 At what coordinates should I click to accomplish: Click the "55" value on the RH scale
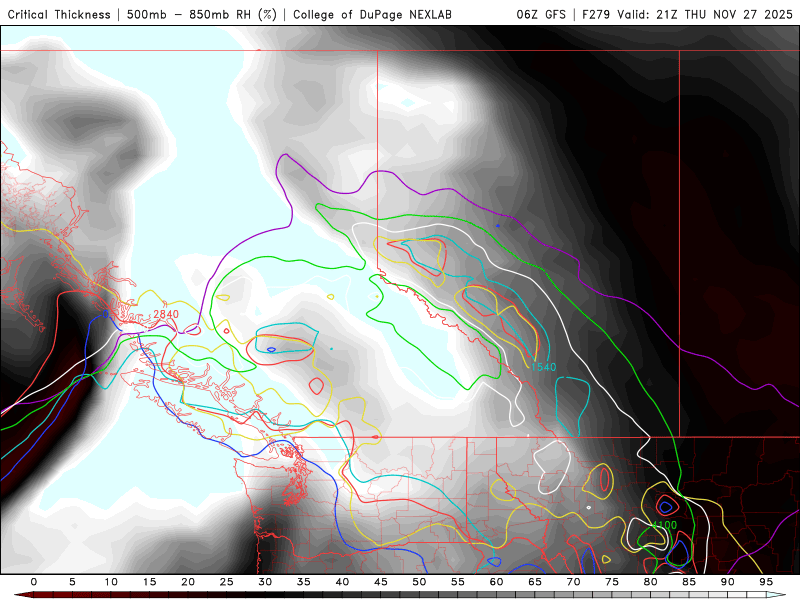(x=458, y=582)
